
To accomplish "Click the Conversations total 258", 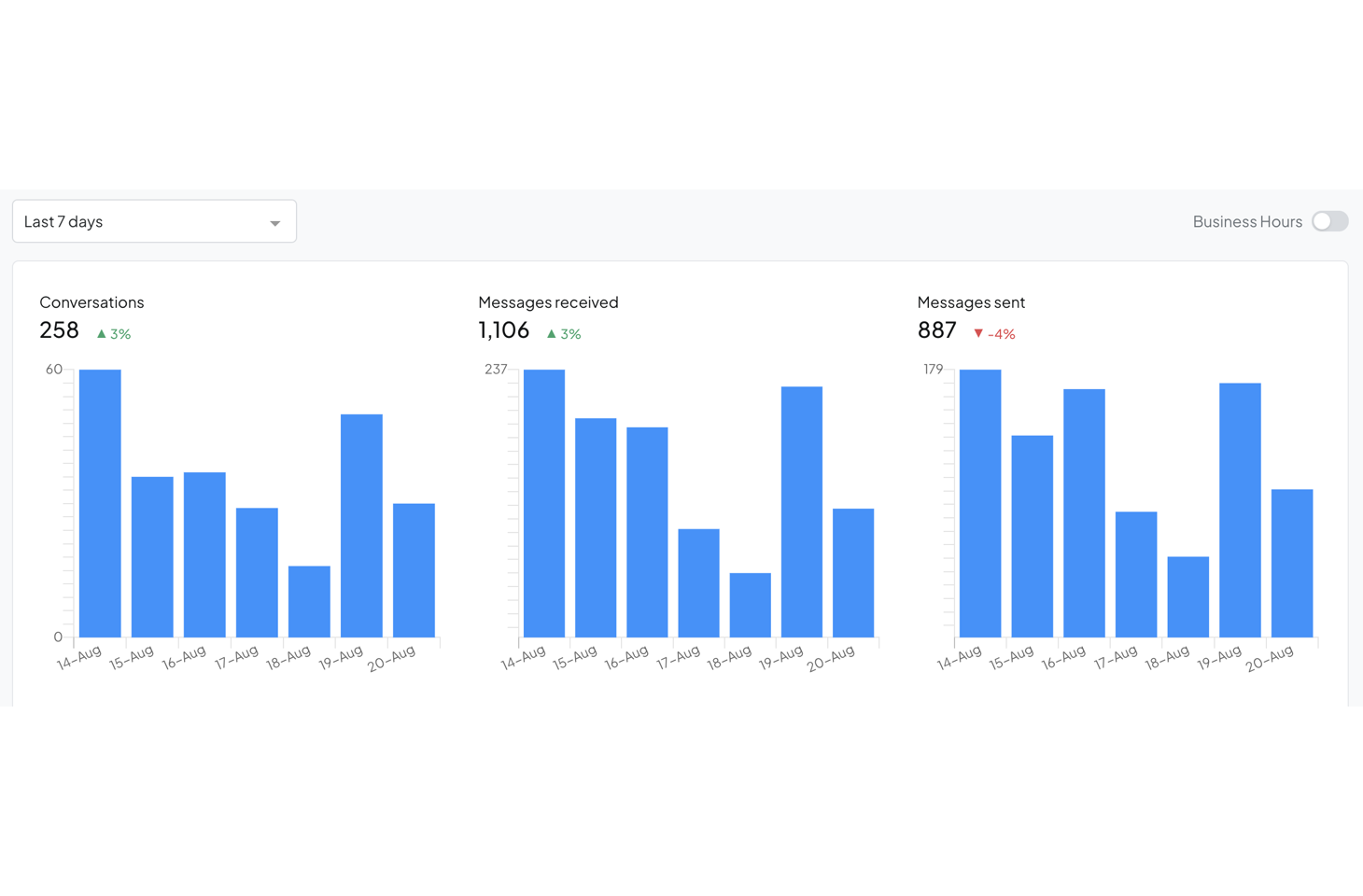I will [59, 330].
